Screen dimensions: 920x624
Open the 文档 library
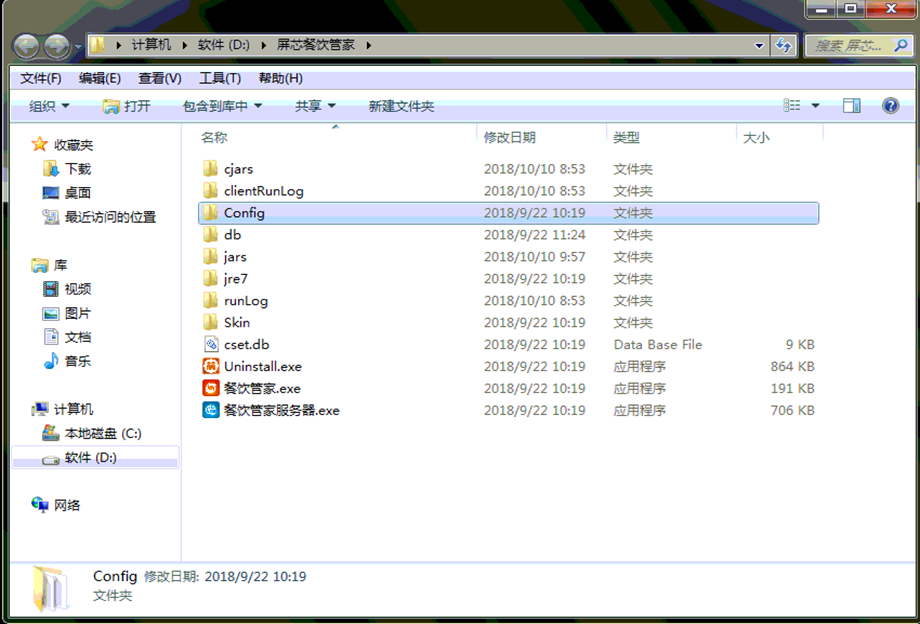pos(78,337)
